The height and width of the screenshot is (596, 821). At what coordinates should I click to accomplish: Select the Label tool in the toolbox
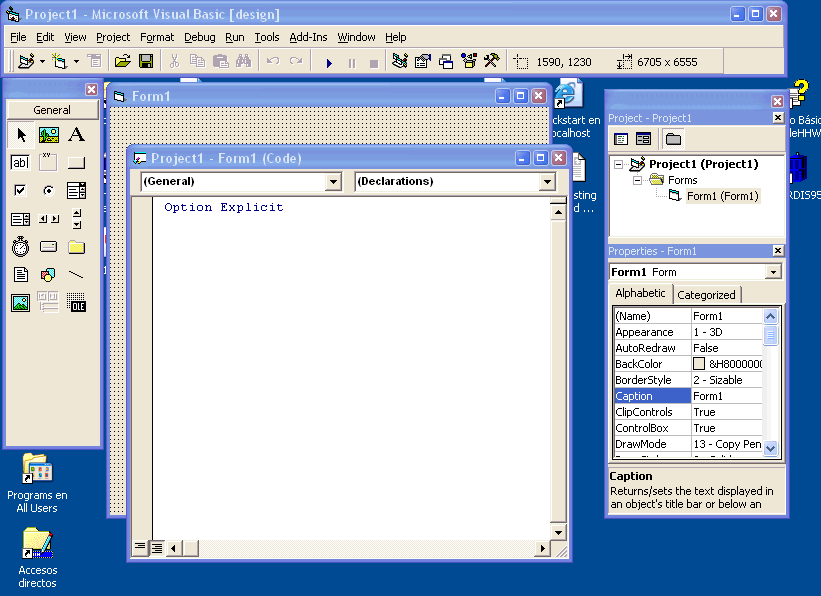77,135
